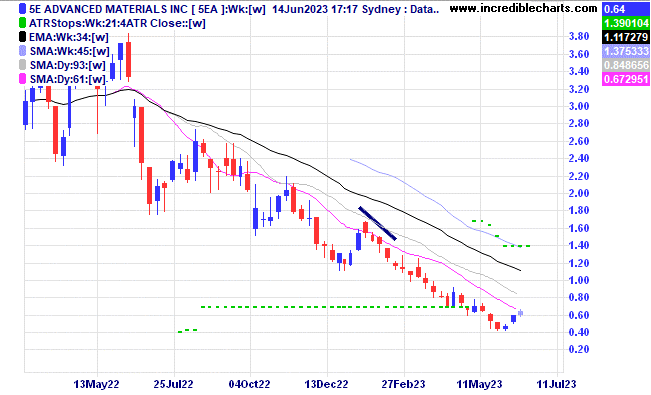Click the 3.80 price axis label
This screenshot has width=651, height=395.
tap(579, 37)
